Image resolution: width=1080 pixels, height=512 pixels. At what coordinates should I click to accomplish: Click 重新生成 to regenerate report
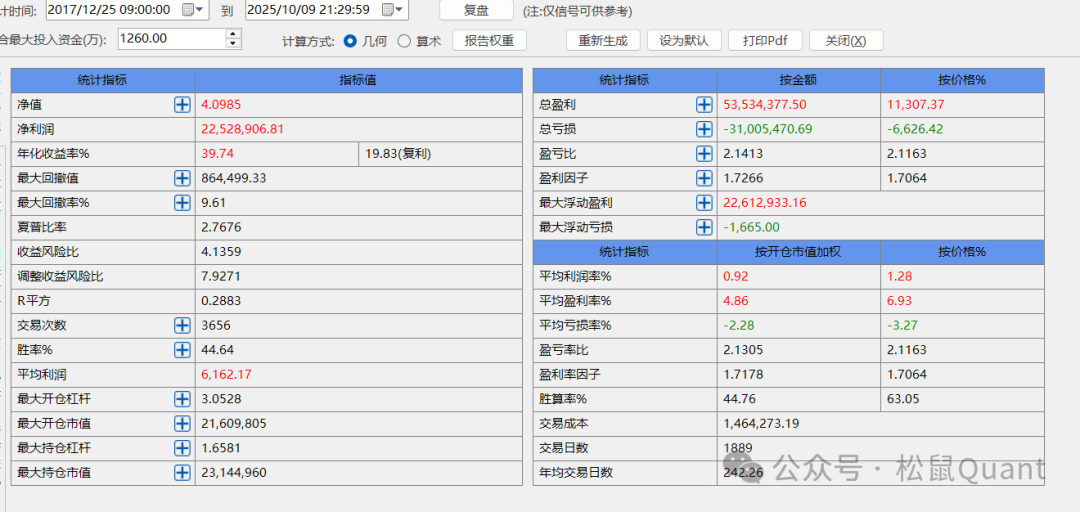(x=603, y=41)
